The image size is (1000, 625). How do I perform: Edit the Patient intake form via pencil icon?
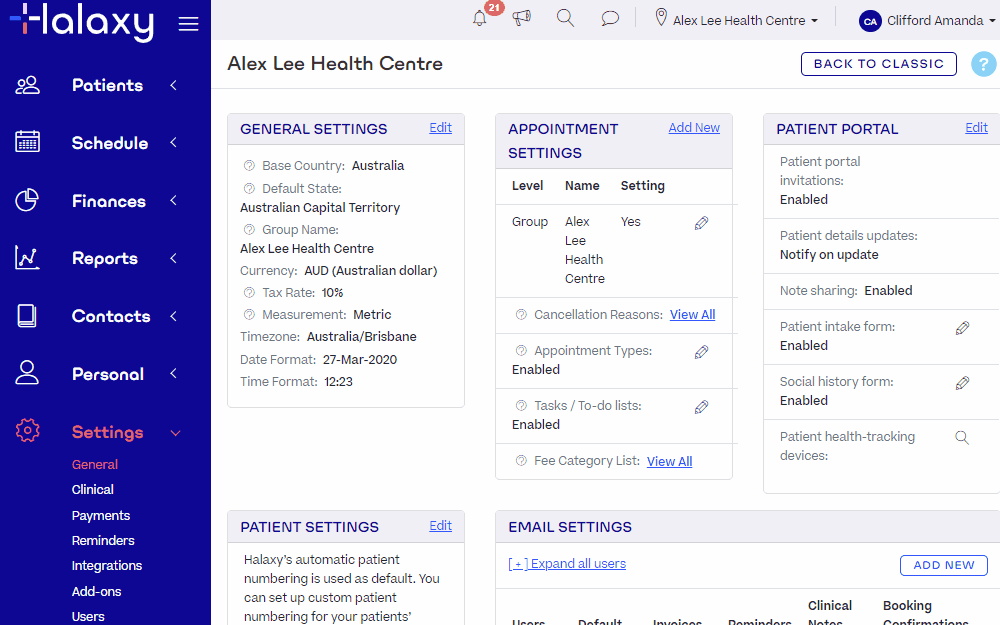(962, 327)
